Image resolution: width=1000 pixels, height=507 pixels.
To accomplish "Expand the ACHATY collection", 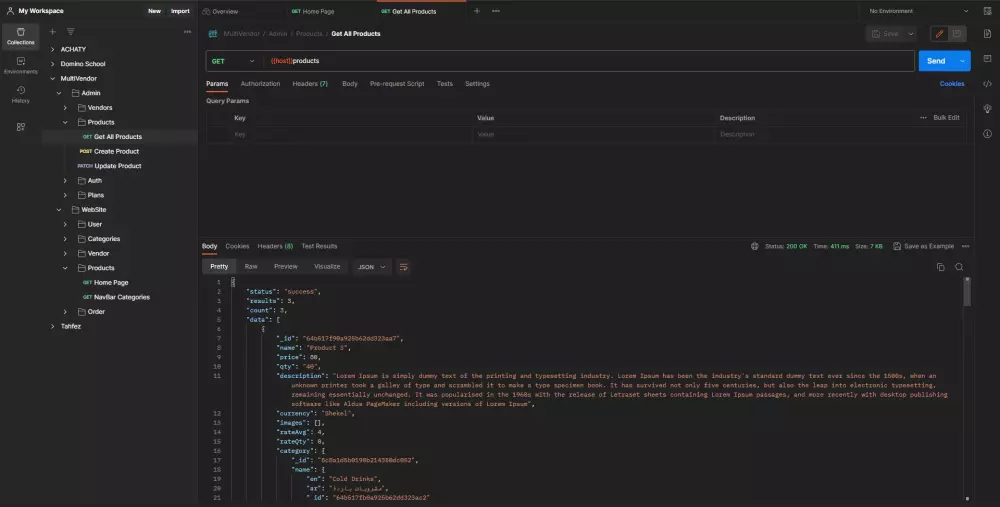I will point(52,49).
